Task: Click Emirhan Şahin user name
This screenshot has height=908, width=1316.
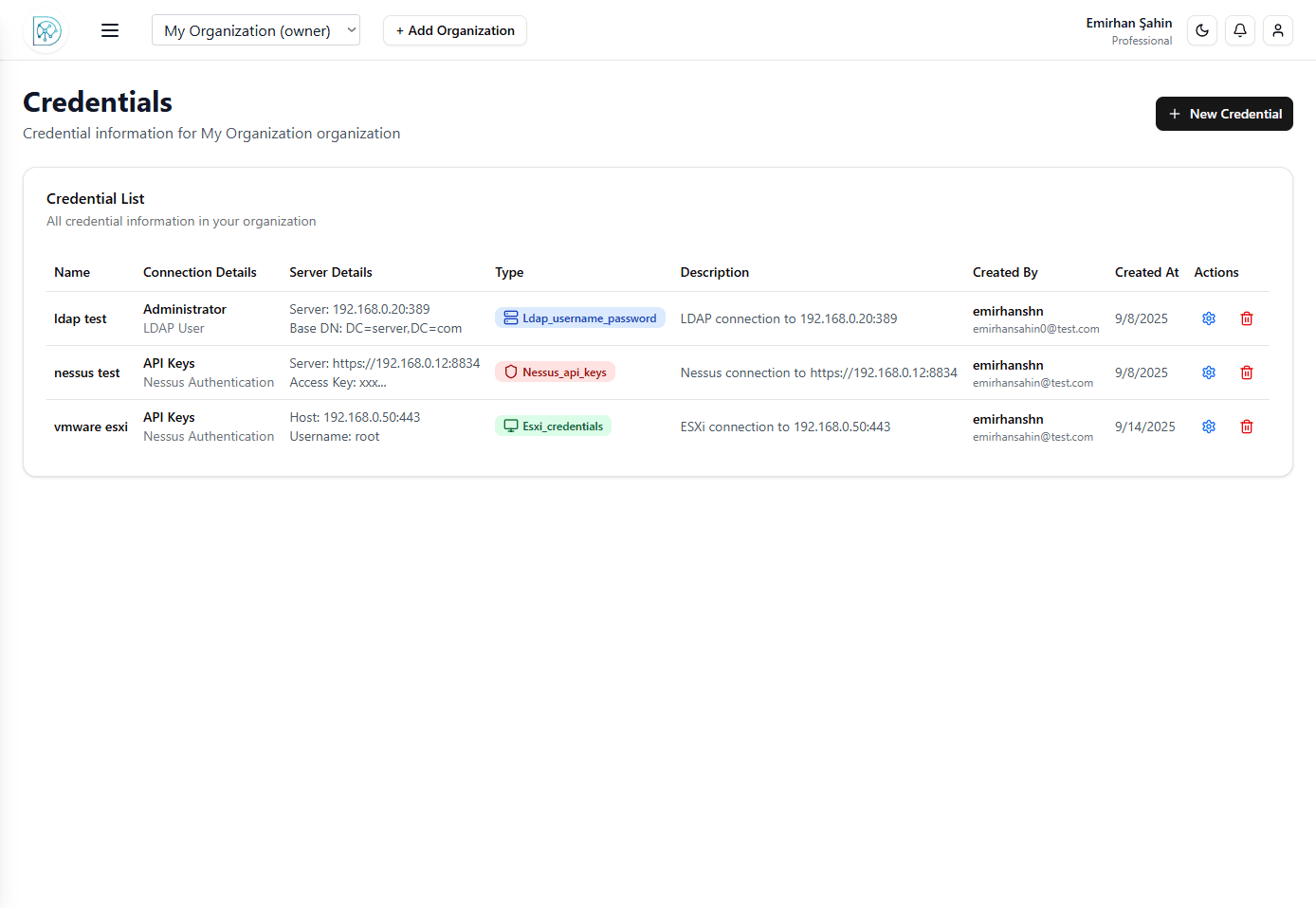Action: coord(1128,23)
